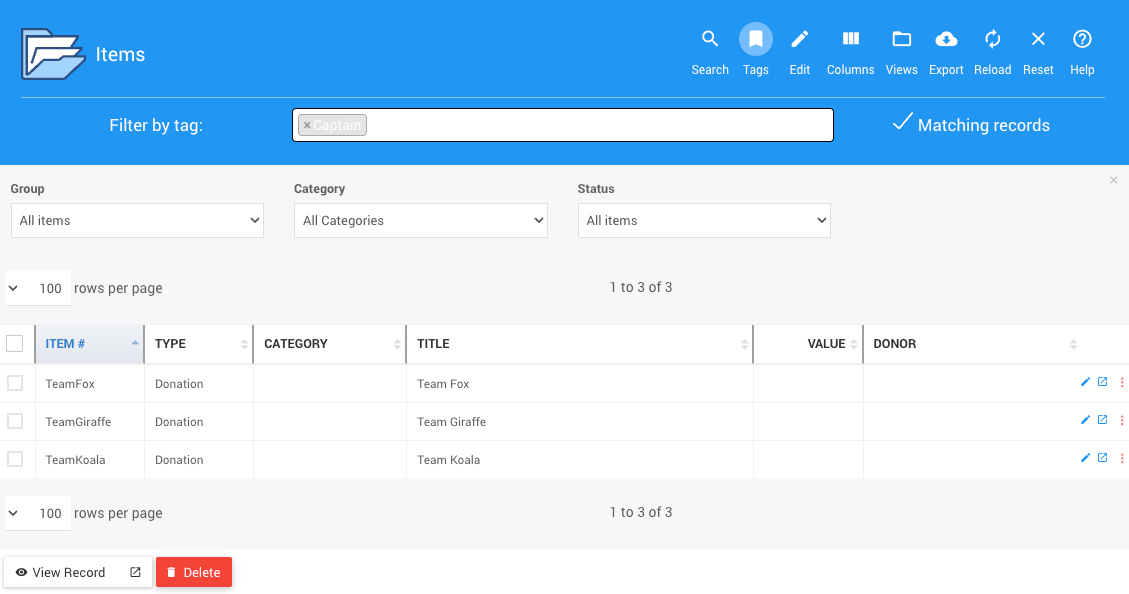
Task: Select the TeamKoala row checkbox
Action: 15,459
